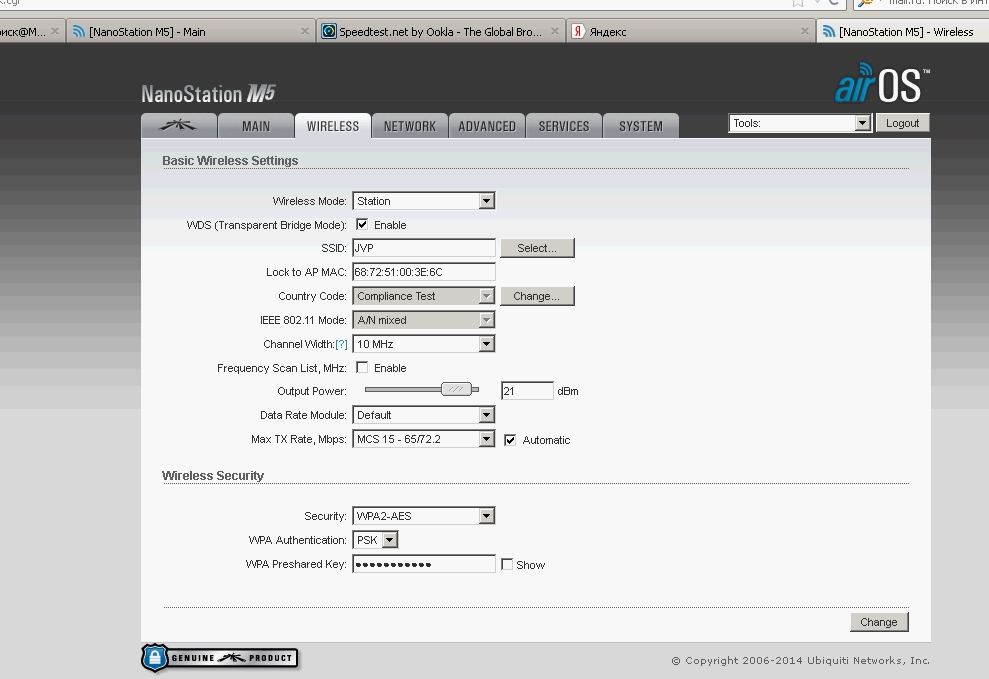Viewport: 989px width, 679px height.
Task: Open the Tools dropdown
Action: 800,124
